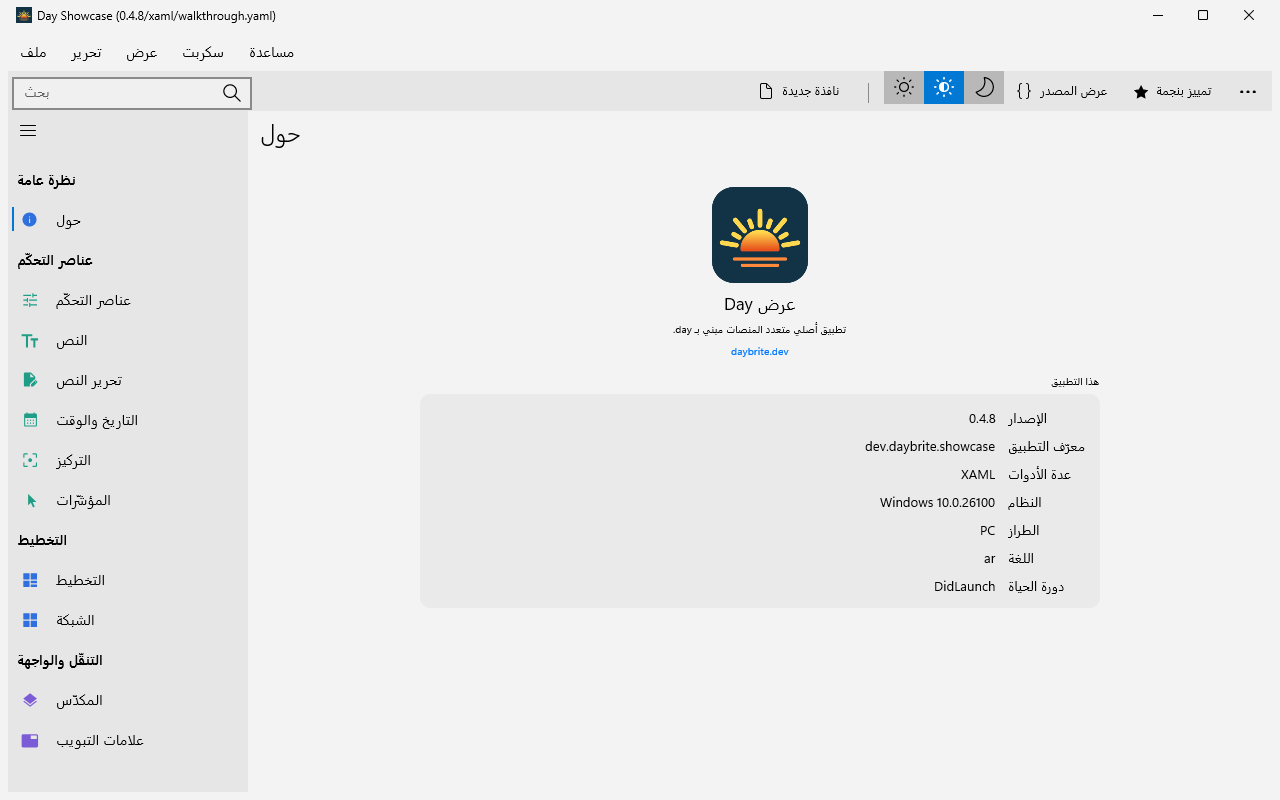Open the عرض menu
Image resolution: width=1280 pixels, height=800 pixels.
coord(142,52)
